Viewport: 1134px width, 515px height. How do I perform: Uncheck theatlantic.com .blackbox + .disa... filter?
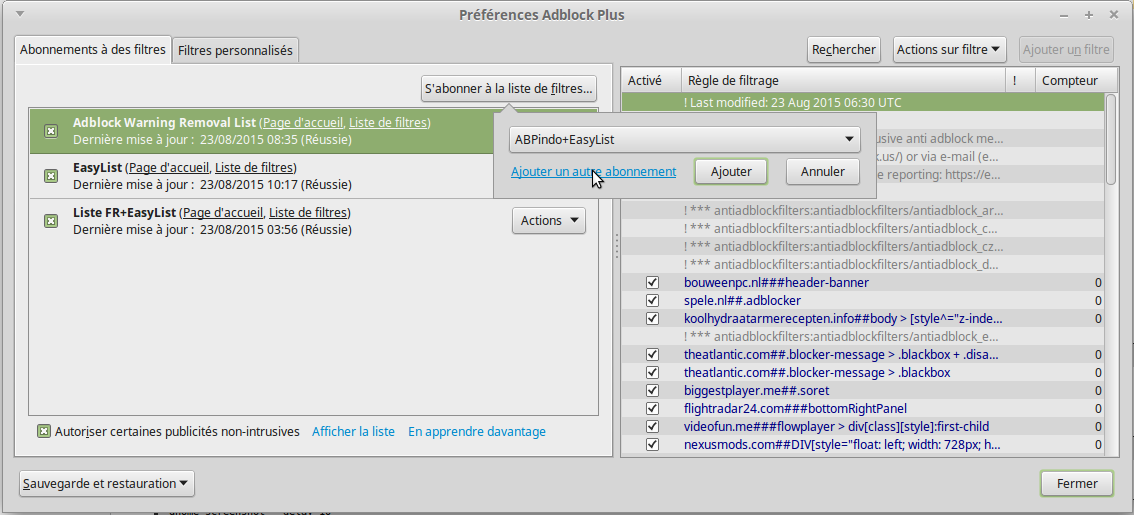pos(652,354)
